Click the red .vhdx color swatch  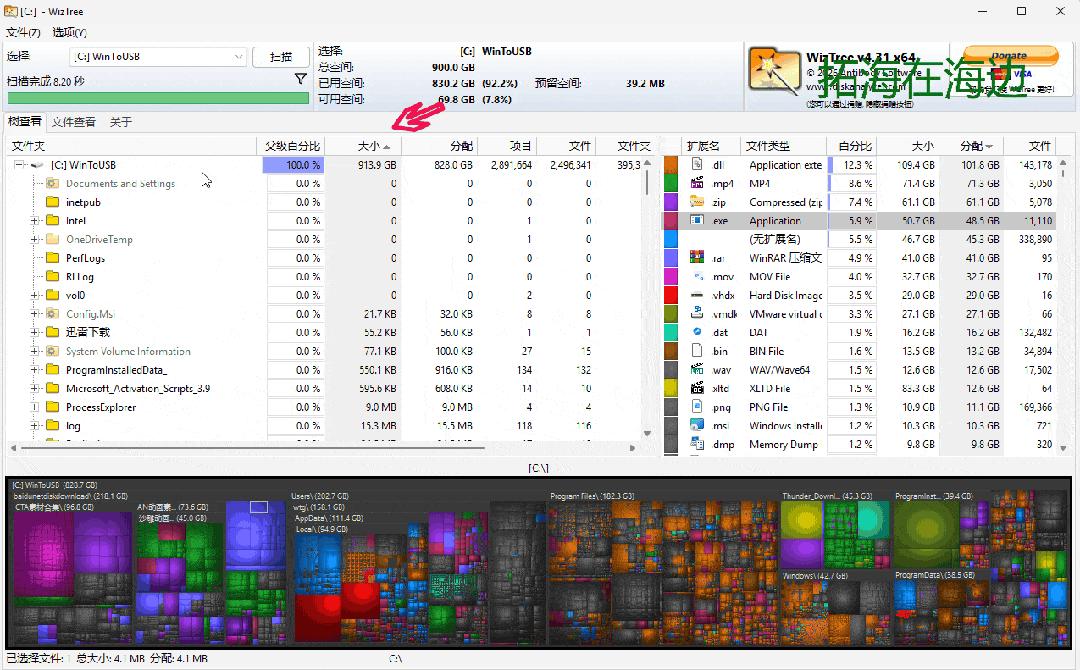tap(671, 295)
